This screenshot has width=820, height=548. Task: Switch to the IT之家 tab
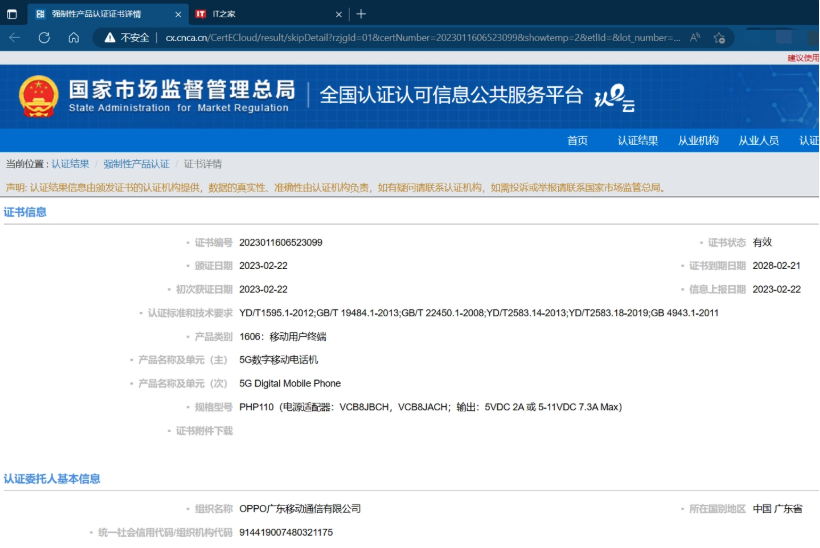pos(262,14)
